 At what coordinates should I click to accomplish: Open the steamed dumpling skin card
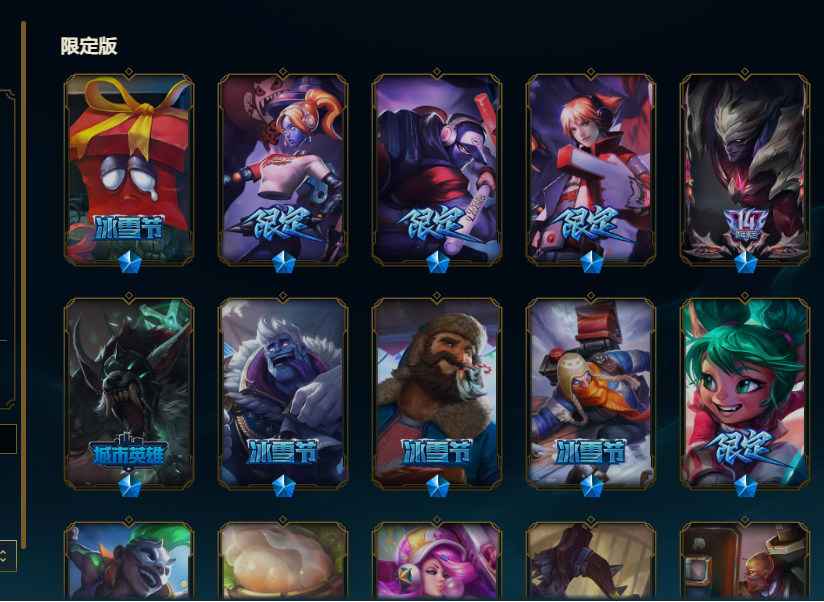pyautogui.click(x=283, y=561)
